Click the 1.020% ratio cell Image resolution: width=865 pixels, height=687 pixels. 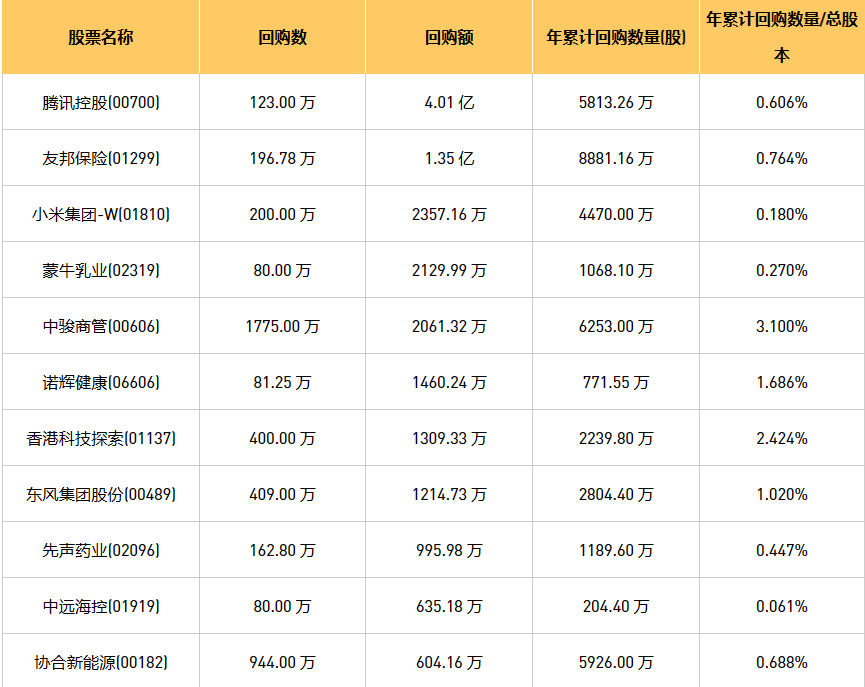[782, 494]
